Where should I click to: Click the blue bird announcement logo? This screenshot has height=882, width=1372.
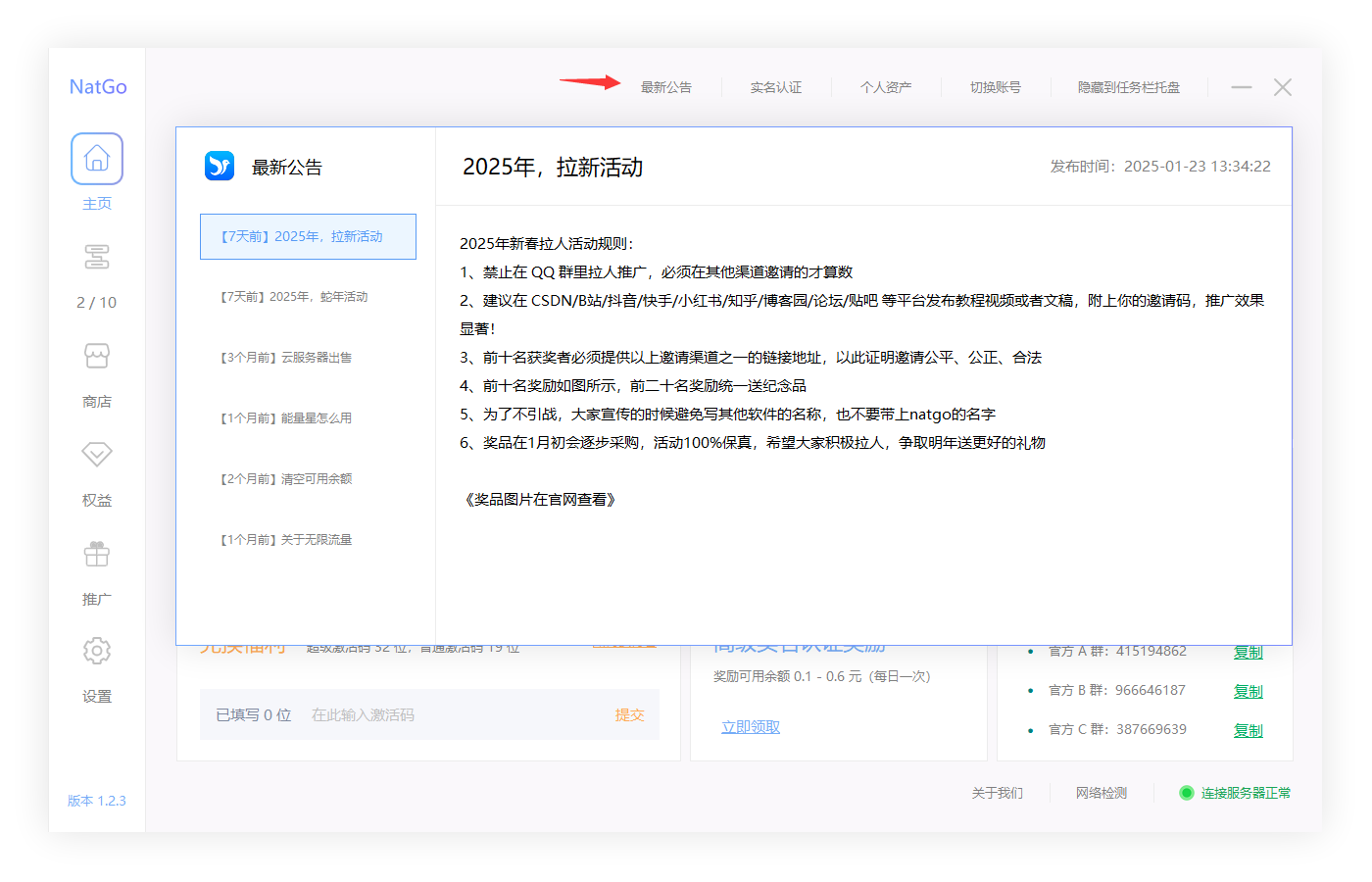tap(220, 166)
